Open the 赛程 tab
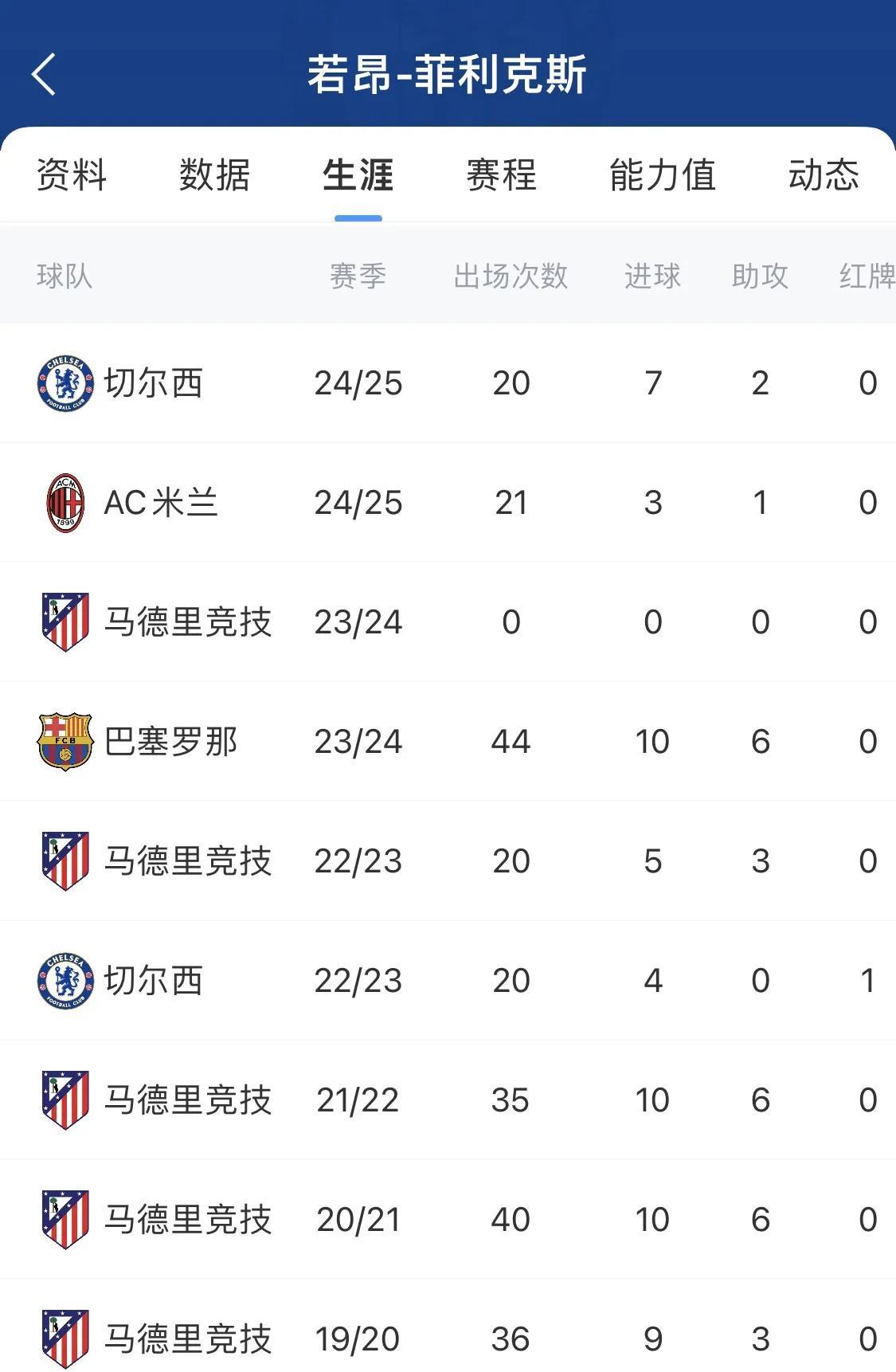This screenshot has height=1372, width=896. [x=501, y=175]
